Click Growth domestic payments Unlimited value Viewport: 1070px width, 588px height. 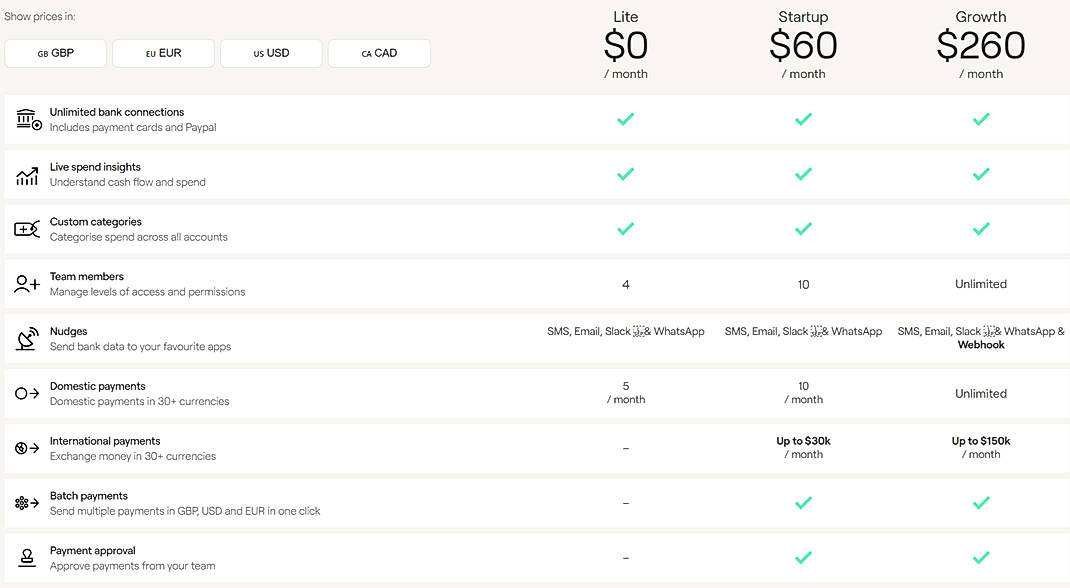coord(981,394)
